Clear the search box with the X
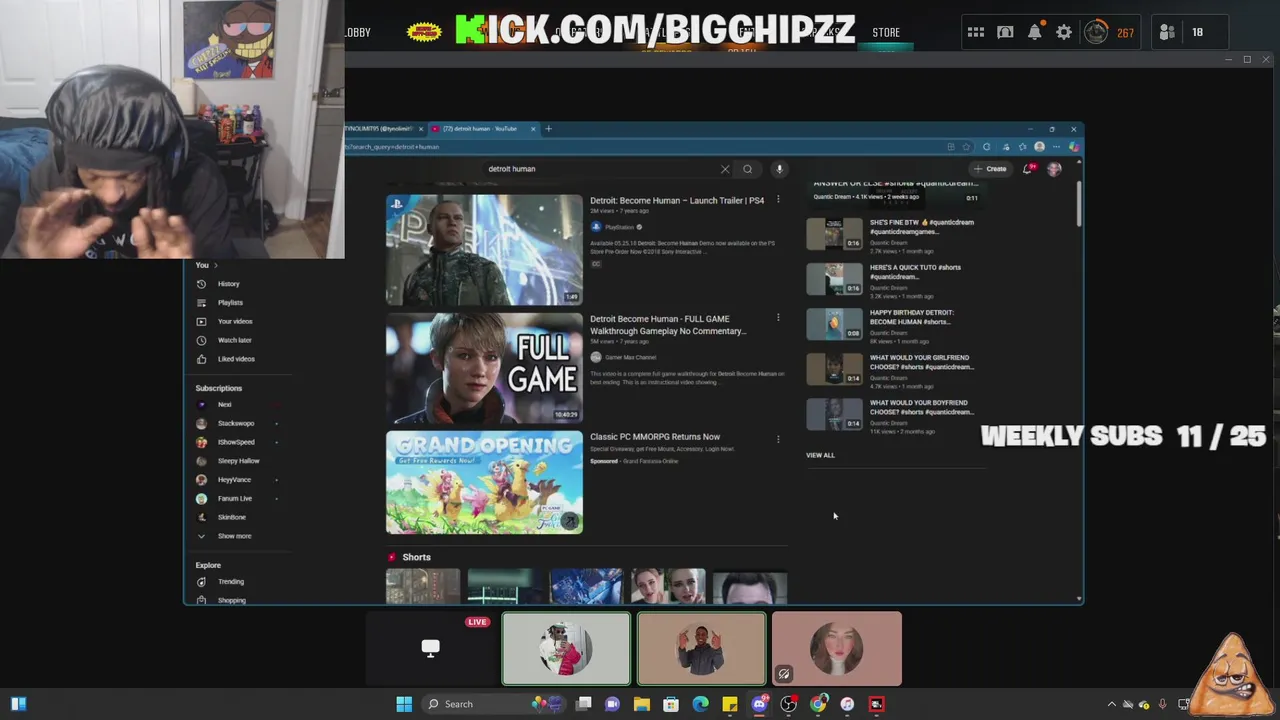Screen dimensions: 1280x720 tap(725, 169)
